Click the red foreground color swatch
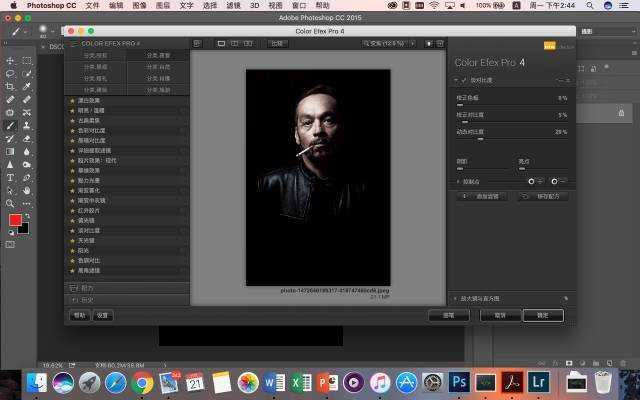The image size is (640, 400). click(x=15, y=220)
